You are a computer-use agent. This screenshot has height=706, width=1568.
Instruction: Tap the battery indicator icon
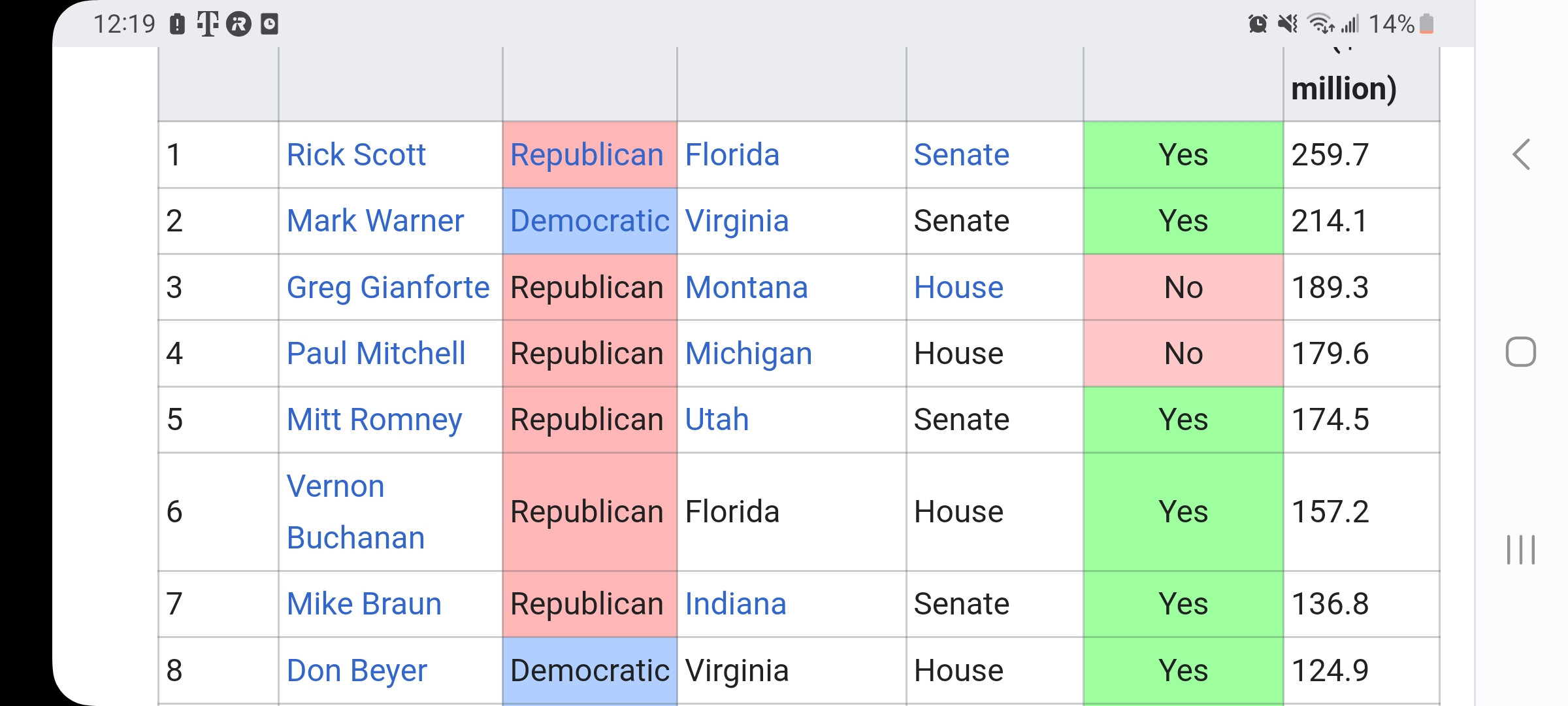pyautogui.click(x=1427, y=24)
